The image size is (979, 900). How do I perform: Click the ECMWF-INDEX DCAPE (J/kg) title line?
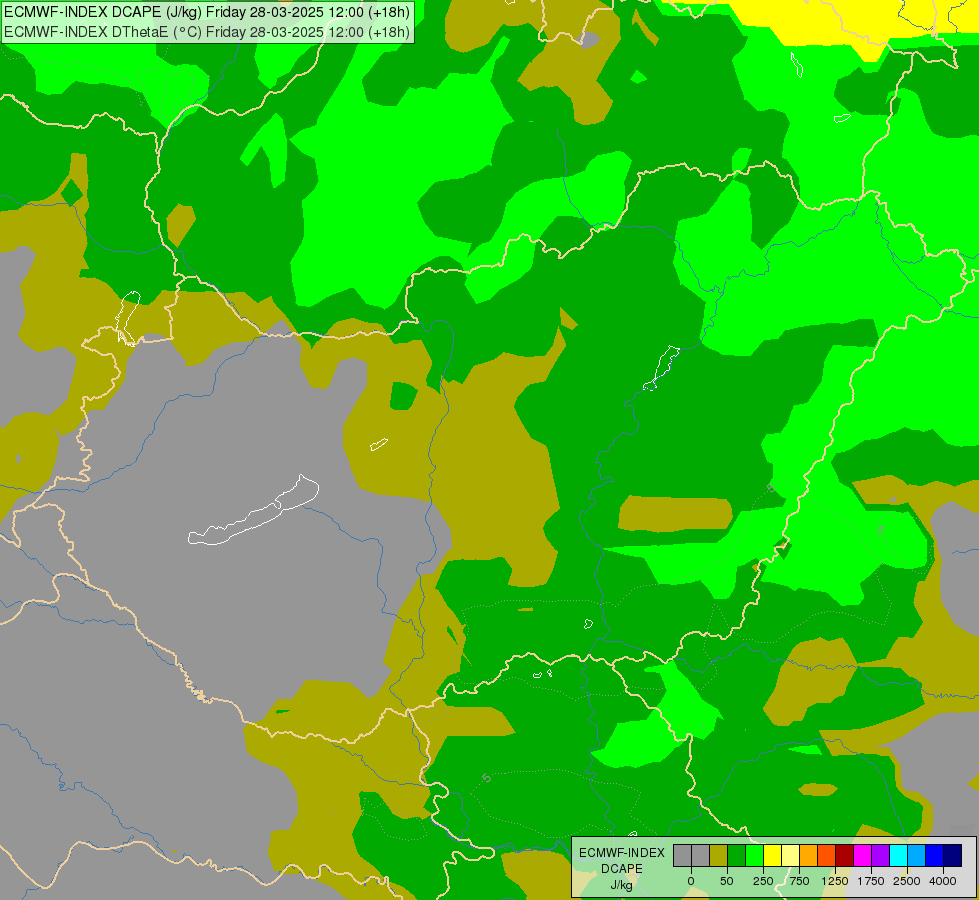tap(207, 12)
